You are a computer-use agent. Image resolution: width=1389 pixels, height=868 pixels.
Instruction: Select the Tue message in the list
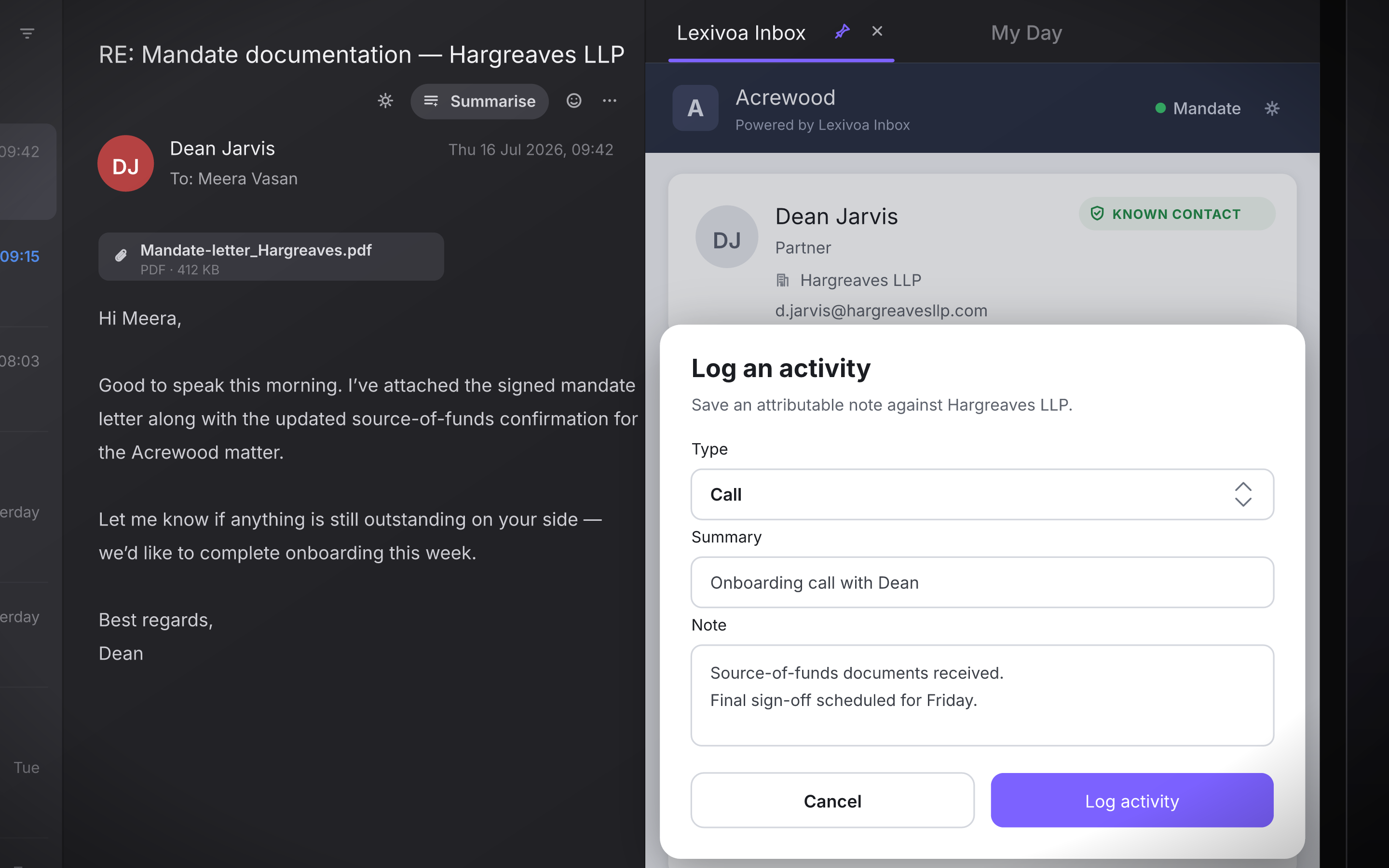pyautogui.click(x=24, y=762)
